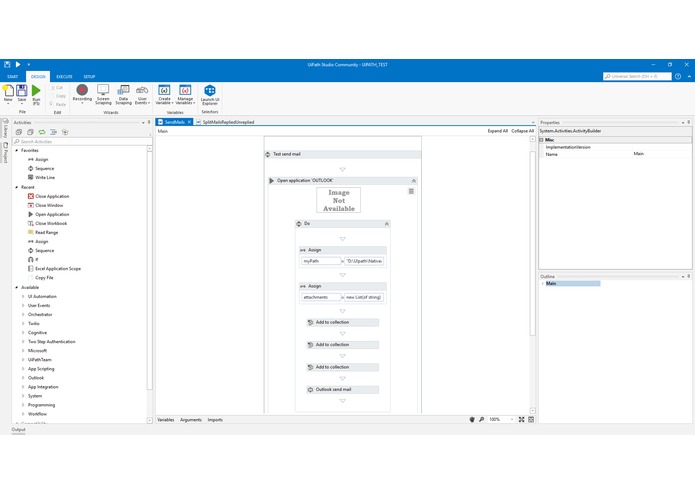695x494 pixels.
Task: Click the Save icon in ribbon
Action: [22, 90]
